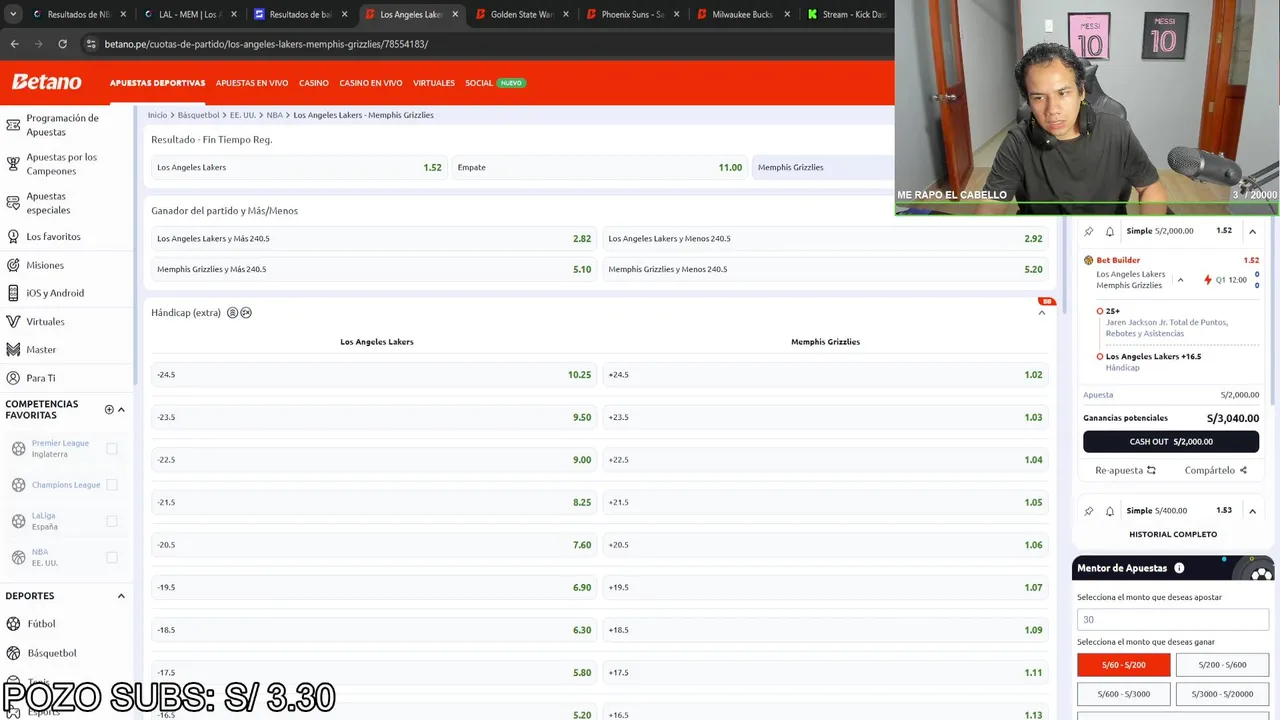The height and width of the screenshot is (720, 1280).
Task: Collapse the Deportes section
Action: click(121, 596)
